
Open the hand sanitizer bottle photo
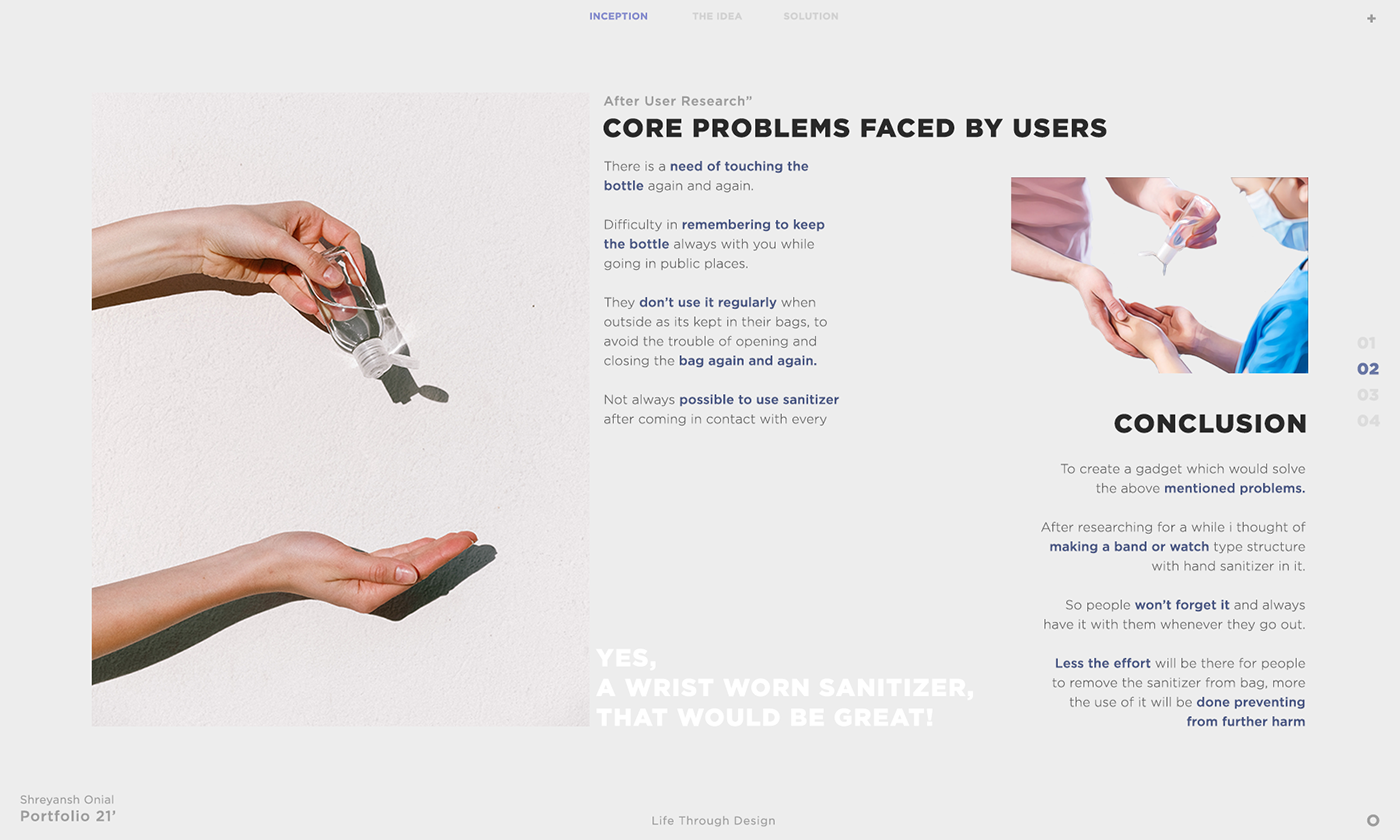pyautogui.click(x=341, y=410)
